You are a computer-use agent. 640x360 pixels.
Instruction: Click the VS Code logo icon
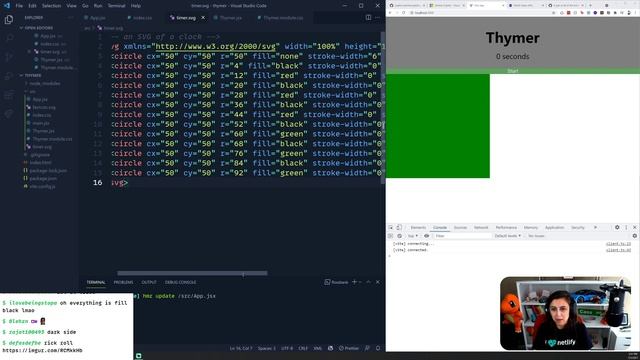pyautogui.click(x=7, y=6)
